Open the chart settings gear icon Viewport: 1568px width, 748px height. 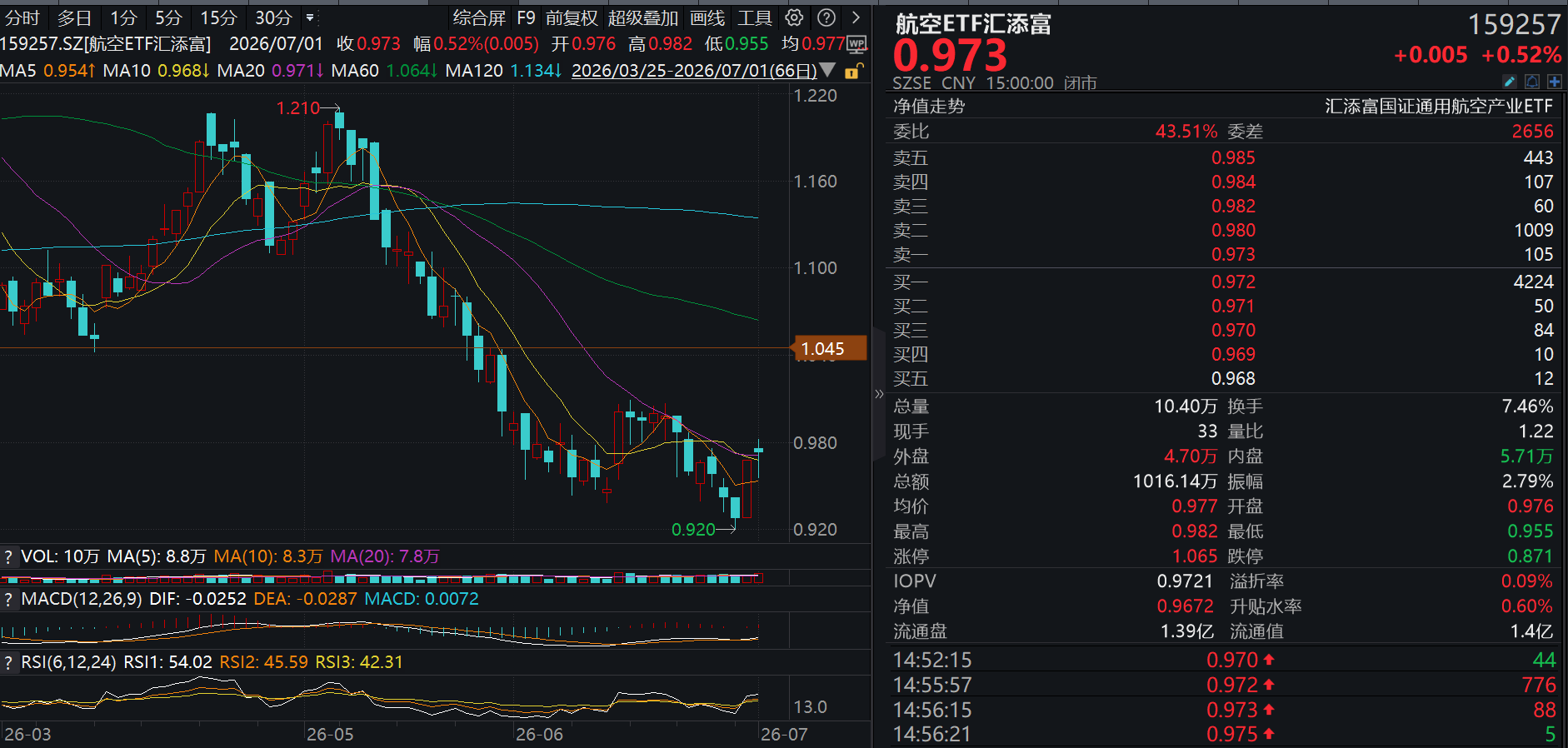tap(795, 17)
